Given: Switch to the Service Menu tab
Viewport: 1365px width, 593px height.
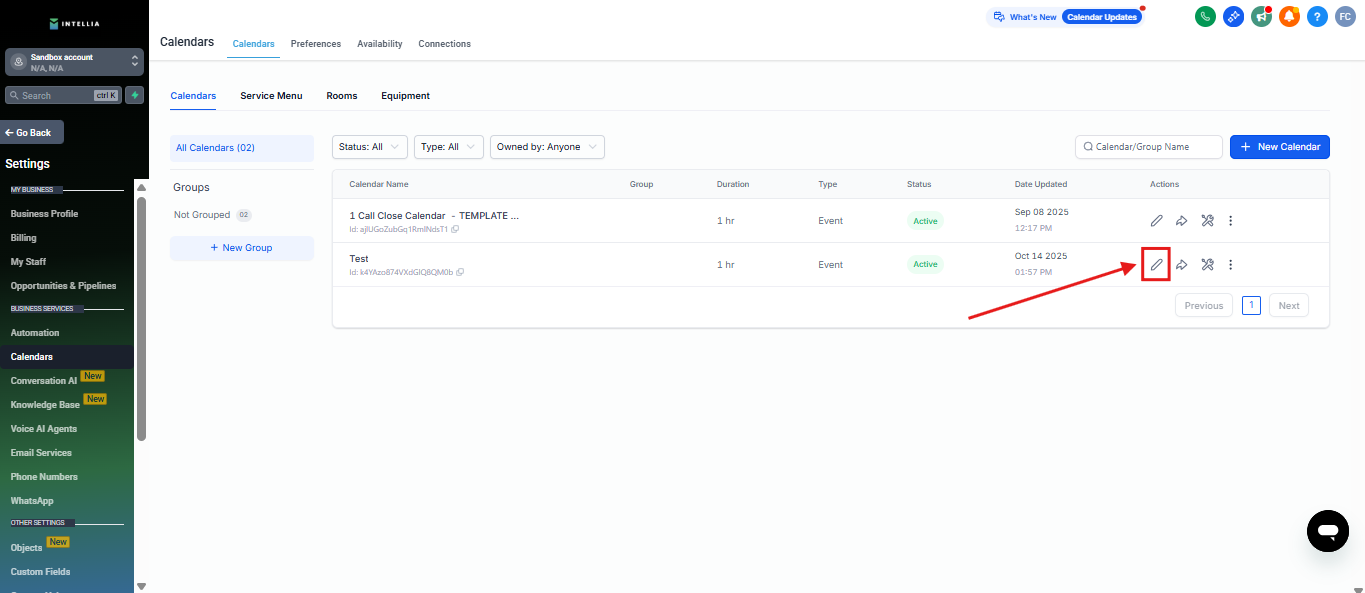Looking at the screenshot, I should [271, 96].
